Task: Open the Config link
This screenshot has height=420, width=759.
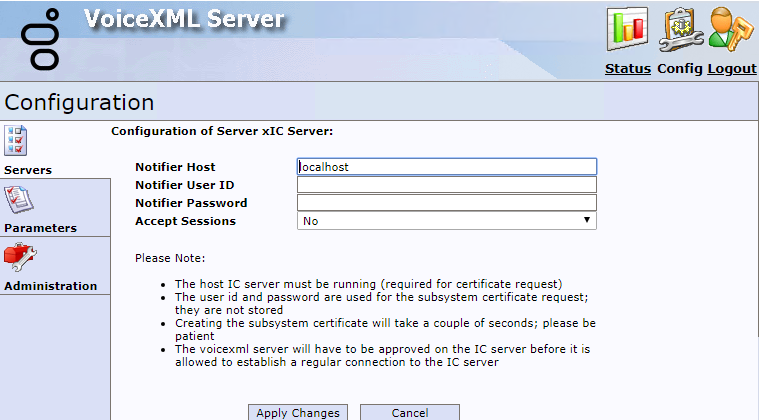Action: tap(680, 69)
